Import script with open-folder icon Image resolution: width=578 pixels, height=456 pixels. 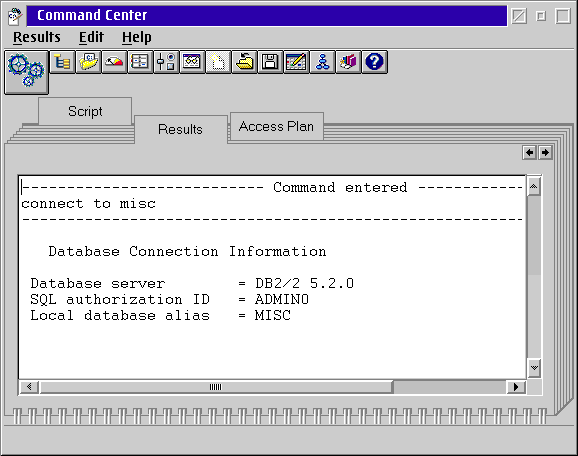pos(244,62)
